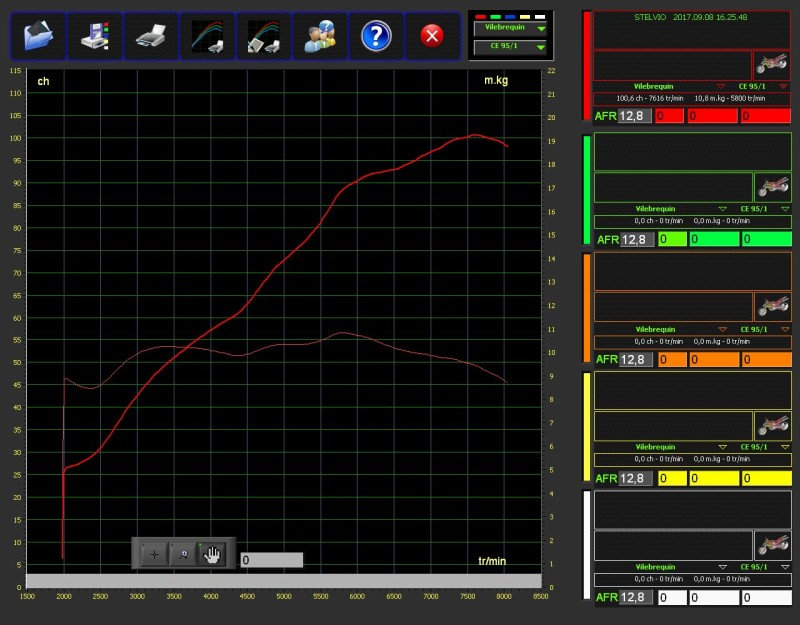Expand the Vilebrequin dropdown in the white panel
800x625 pixels.
(722, 567)
